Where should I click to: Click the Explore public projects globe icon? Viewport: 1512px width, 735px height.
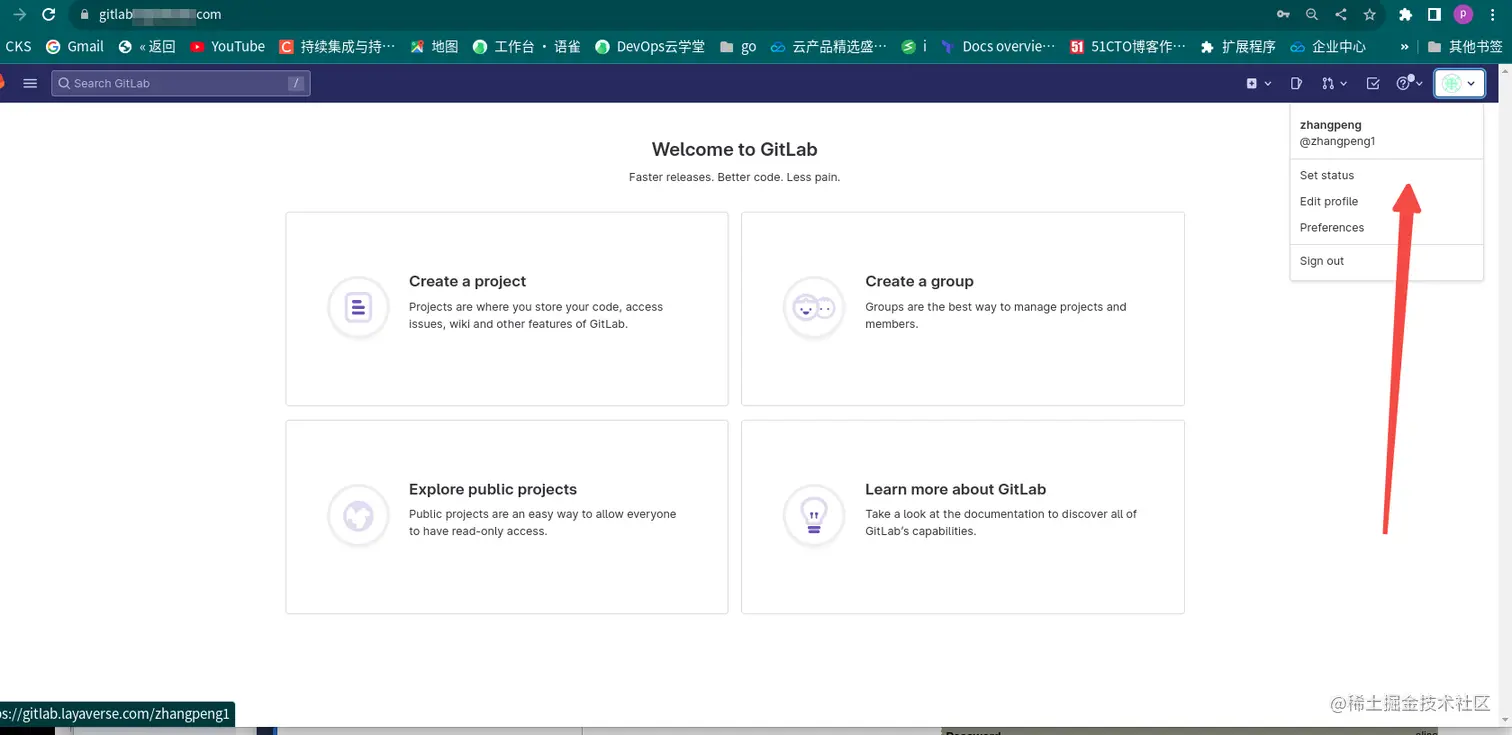[x=358, y=515]
